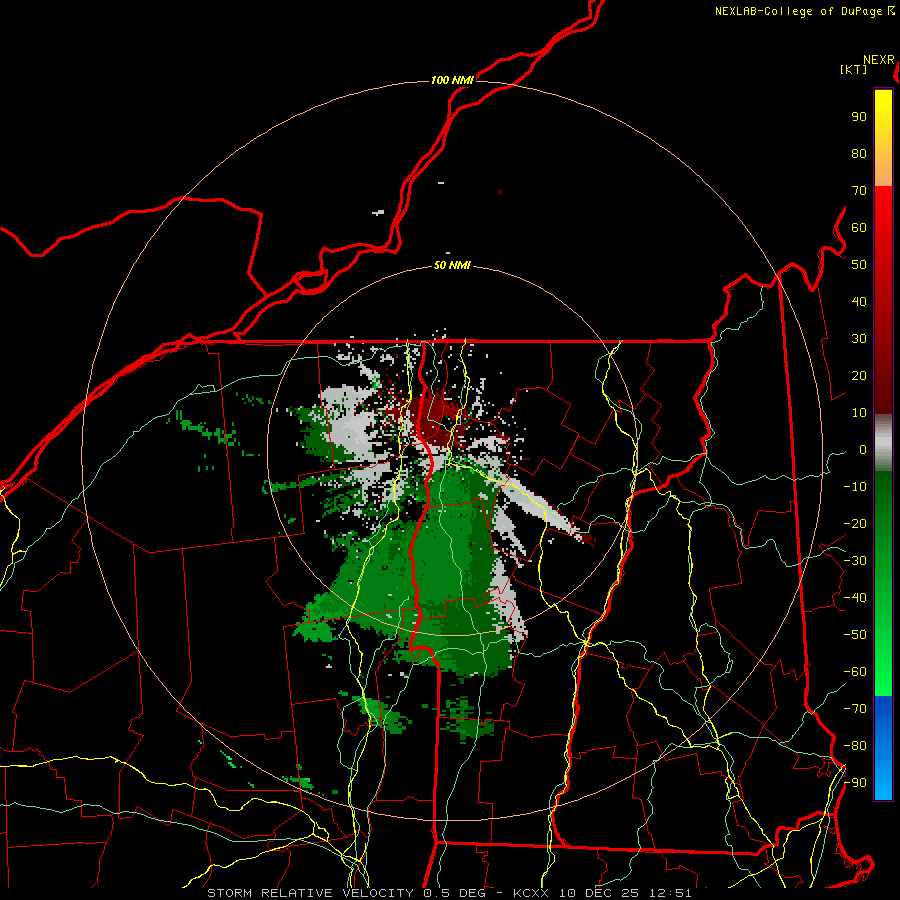This screenshot has width=900, height=900.
Task: Select the 70 value on velocity scale
Action: tap(859, 191)
